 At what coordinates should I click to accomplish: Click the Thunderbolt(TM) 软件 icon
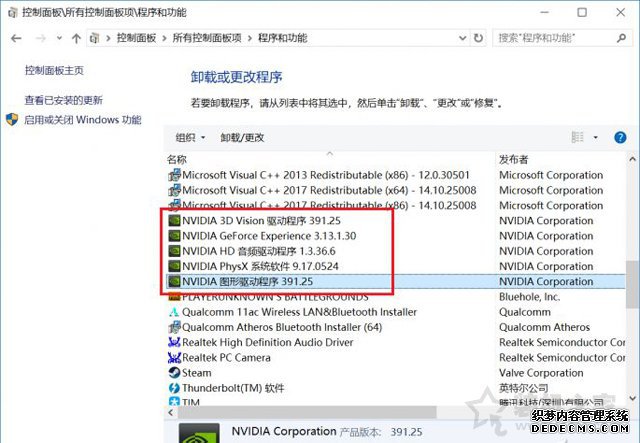click(x=174, y=388)
